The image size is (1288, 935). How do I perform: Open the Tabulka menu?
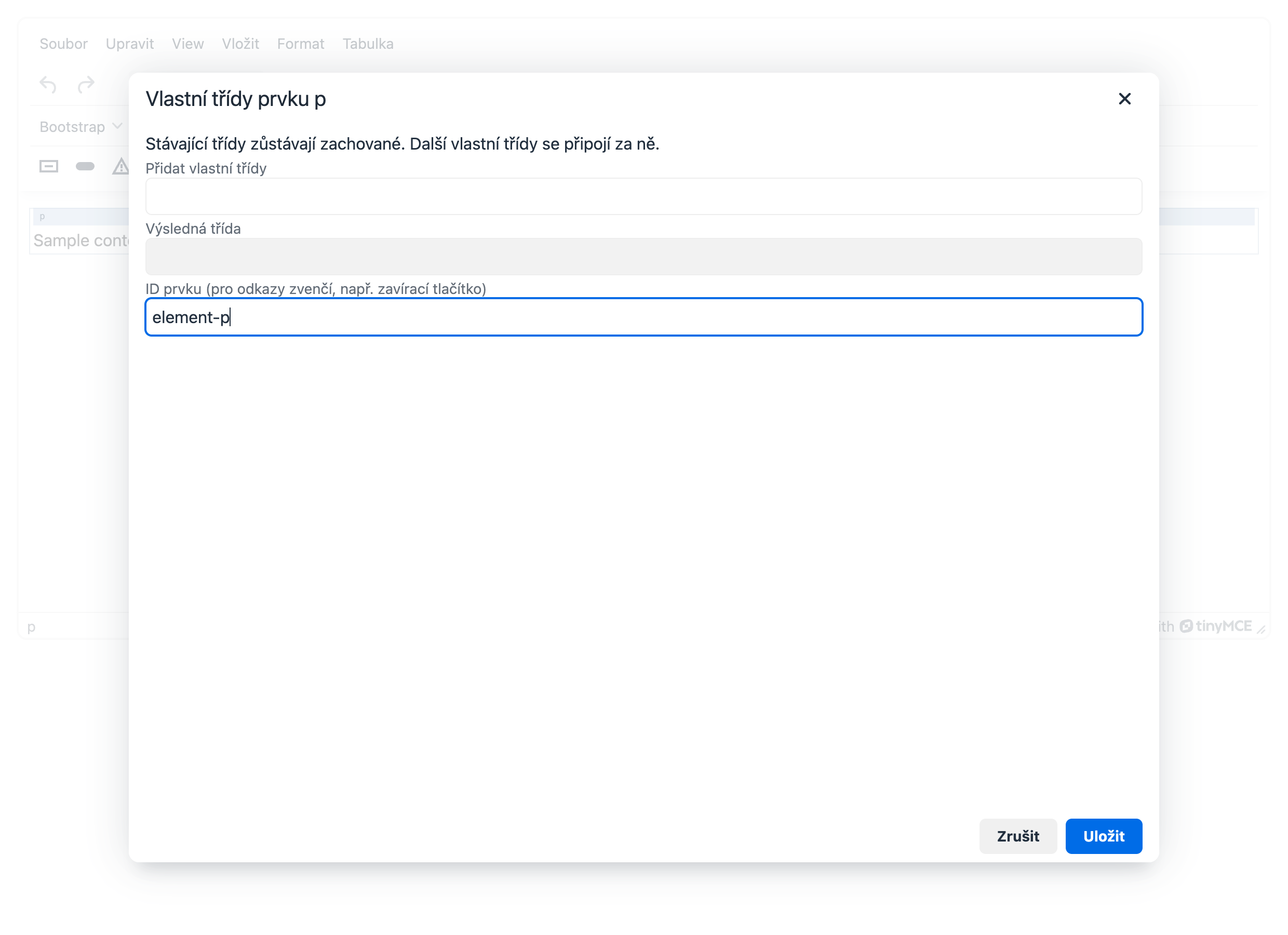pos(368,44)
